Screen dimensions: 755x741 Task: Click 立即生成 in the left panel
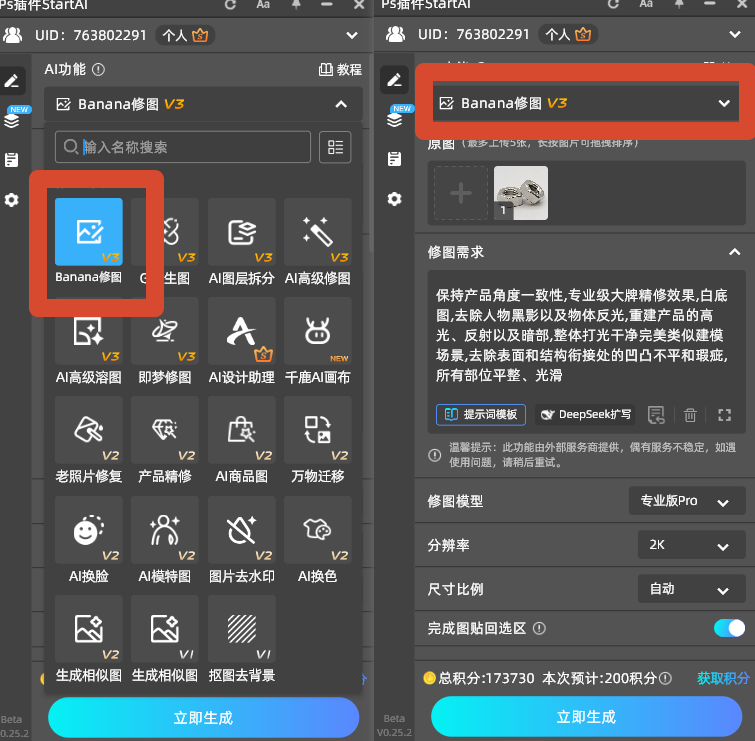(x=203, y=718)
